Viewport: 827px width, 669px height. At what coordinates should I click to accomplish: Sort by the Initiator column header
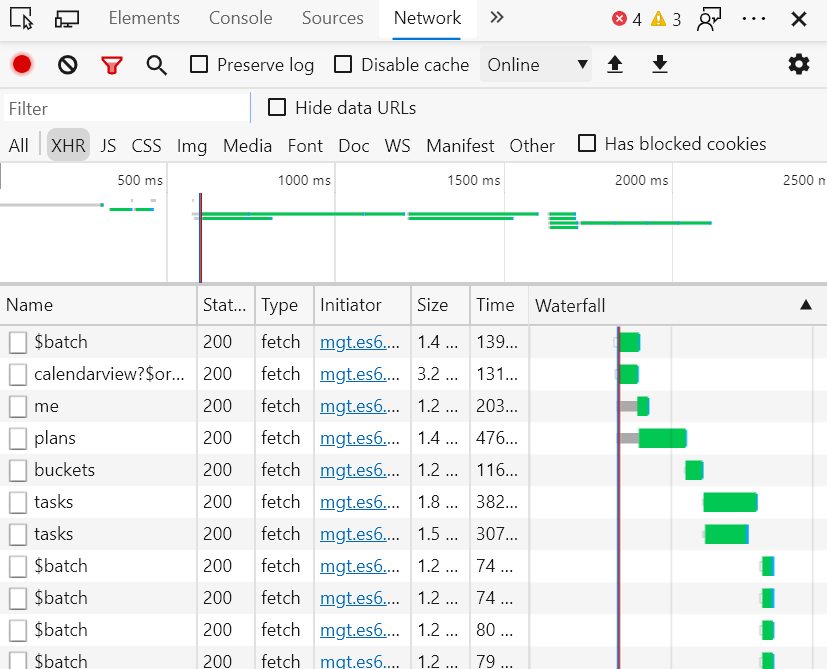pyautogui.click(x=362, y=305)
